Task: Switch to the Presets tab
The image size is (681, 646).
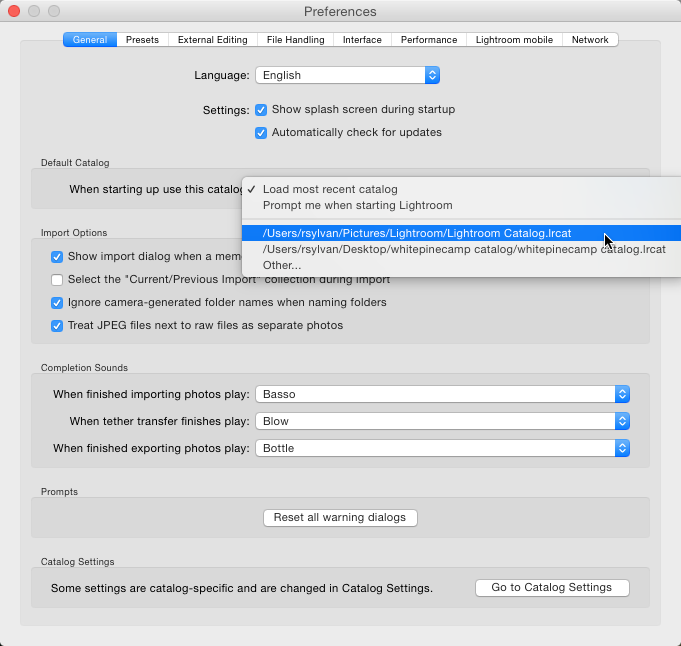Action: pos(142,40)
